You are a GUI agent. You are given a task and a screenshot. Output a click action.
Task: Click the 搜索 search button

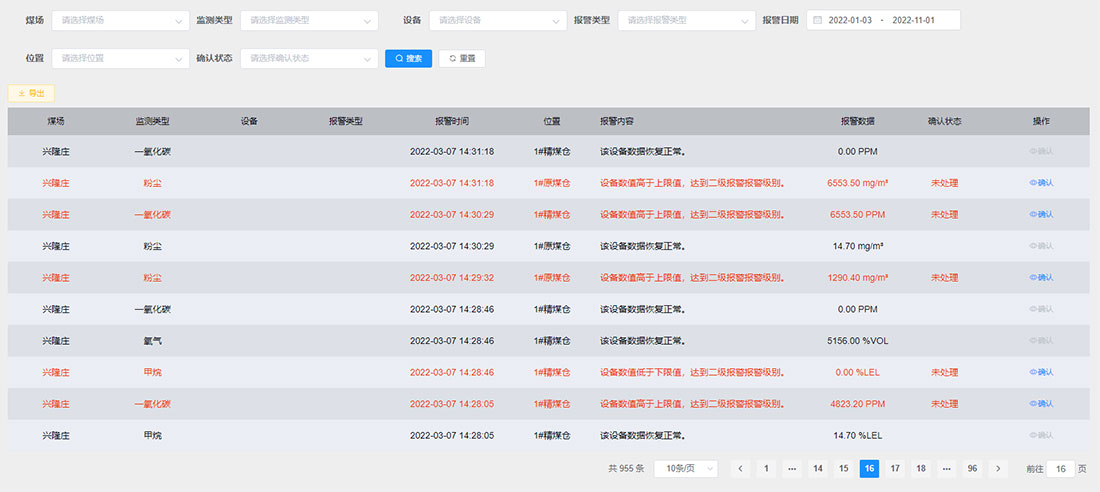pos(408,59)
